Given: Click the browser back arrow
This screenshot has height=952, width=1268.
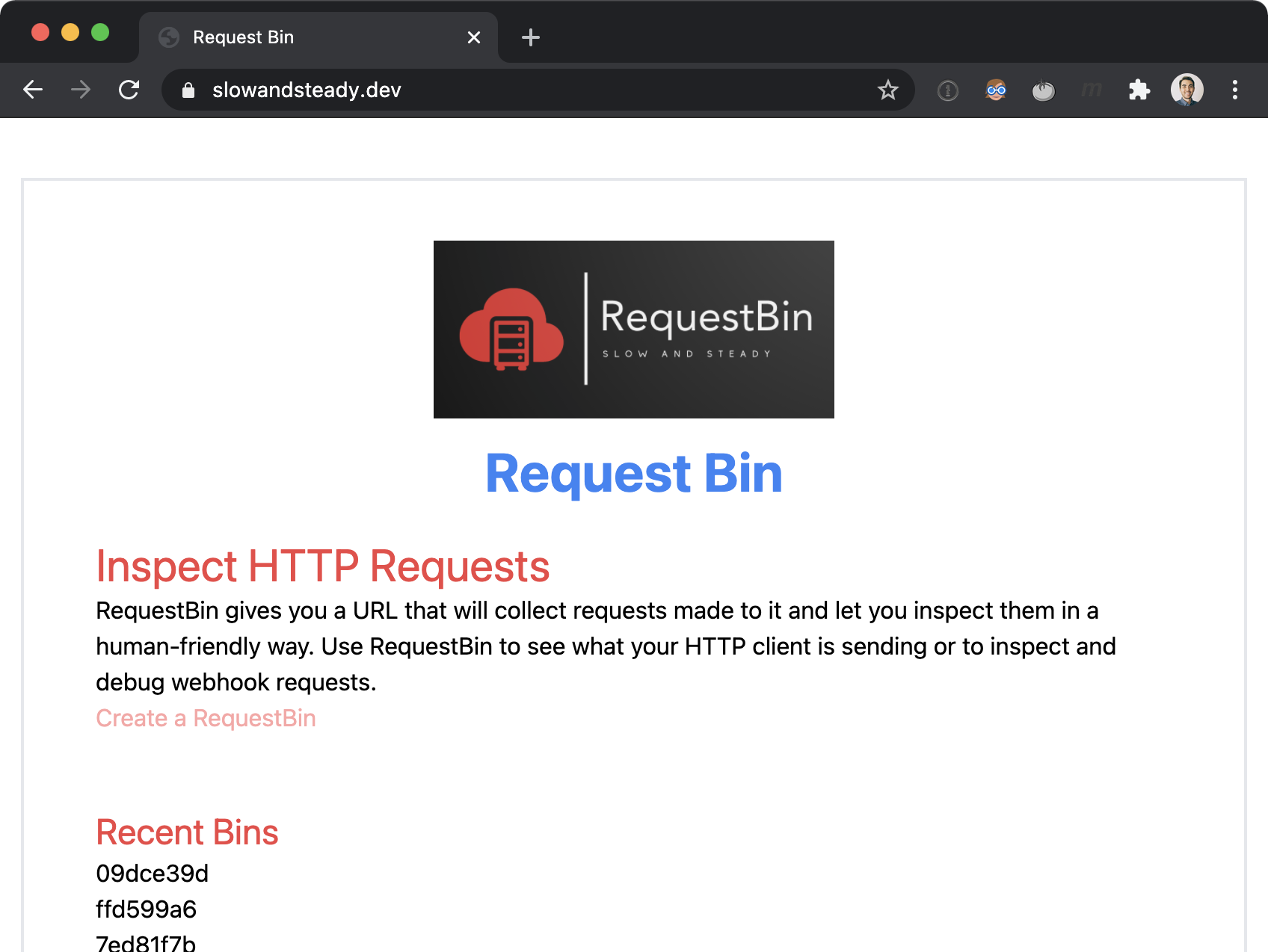Looking at the screenshot, I should click(33, 90).
